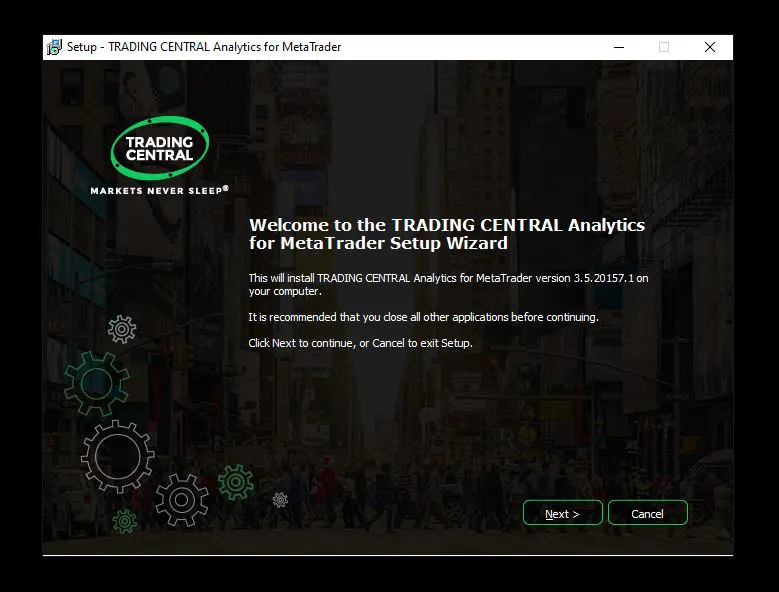779x592 pixels.
Task: Click the Trading Central logo
Action: (x=159, y=148)
